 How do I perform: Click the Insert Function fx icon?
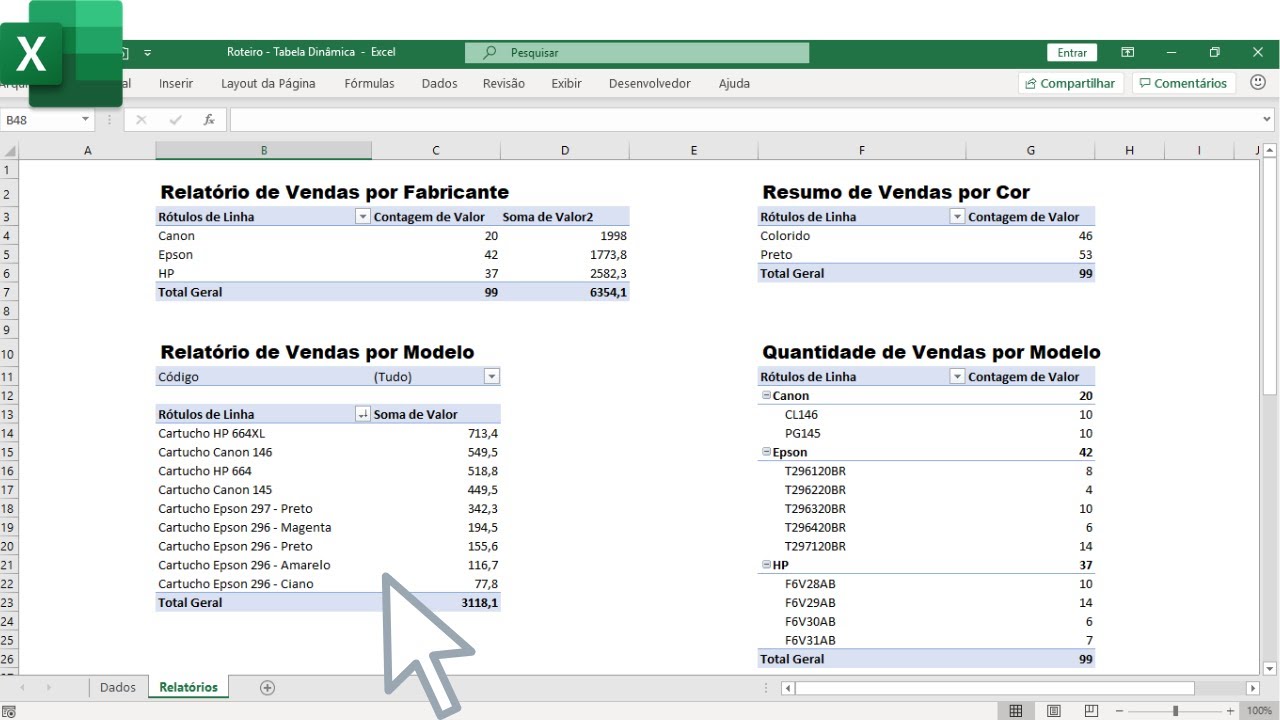[x=209, y=120]
